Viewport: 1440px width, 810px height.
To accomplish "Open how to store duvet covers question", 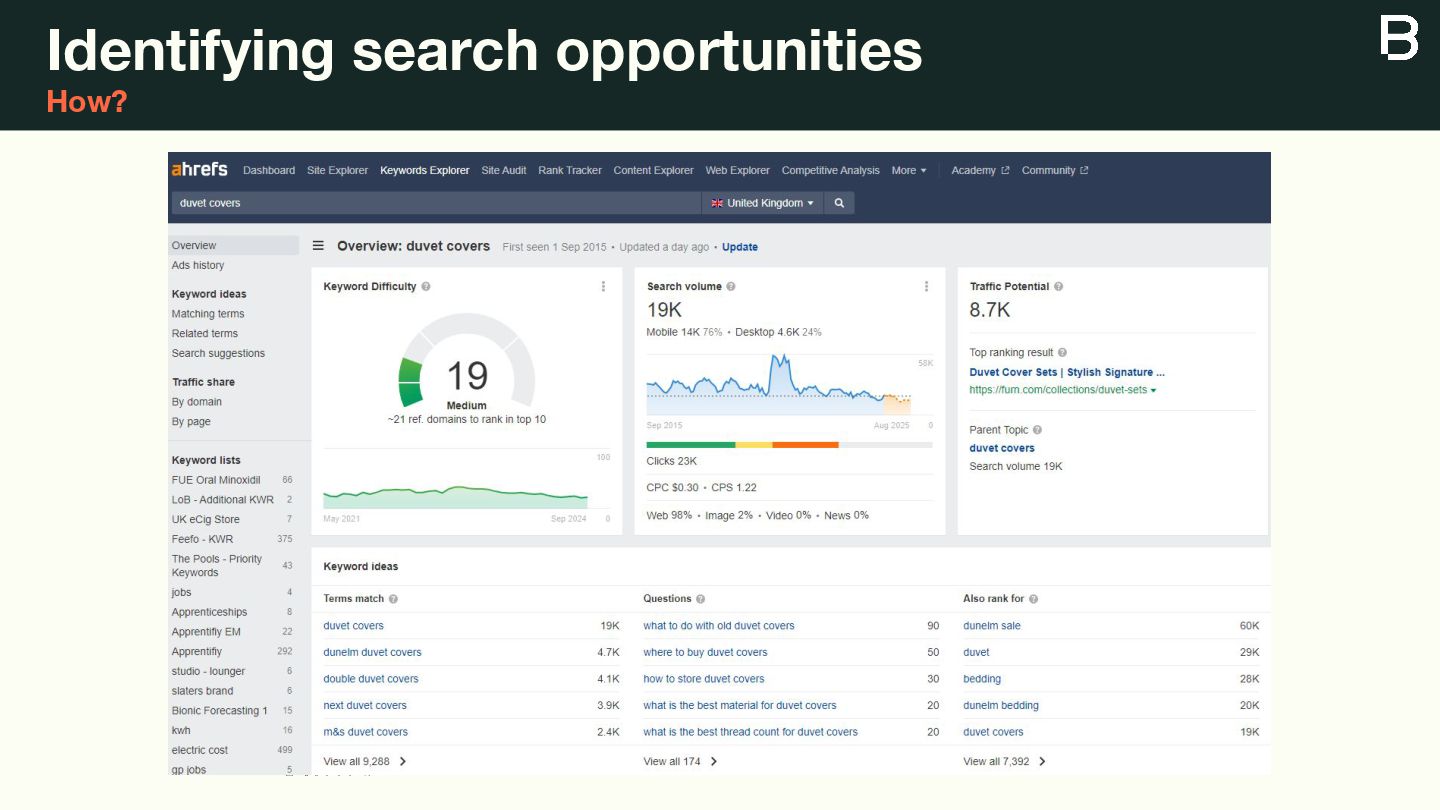I will click(x=704, y=679).
